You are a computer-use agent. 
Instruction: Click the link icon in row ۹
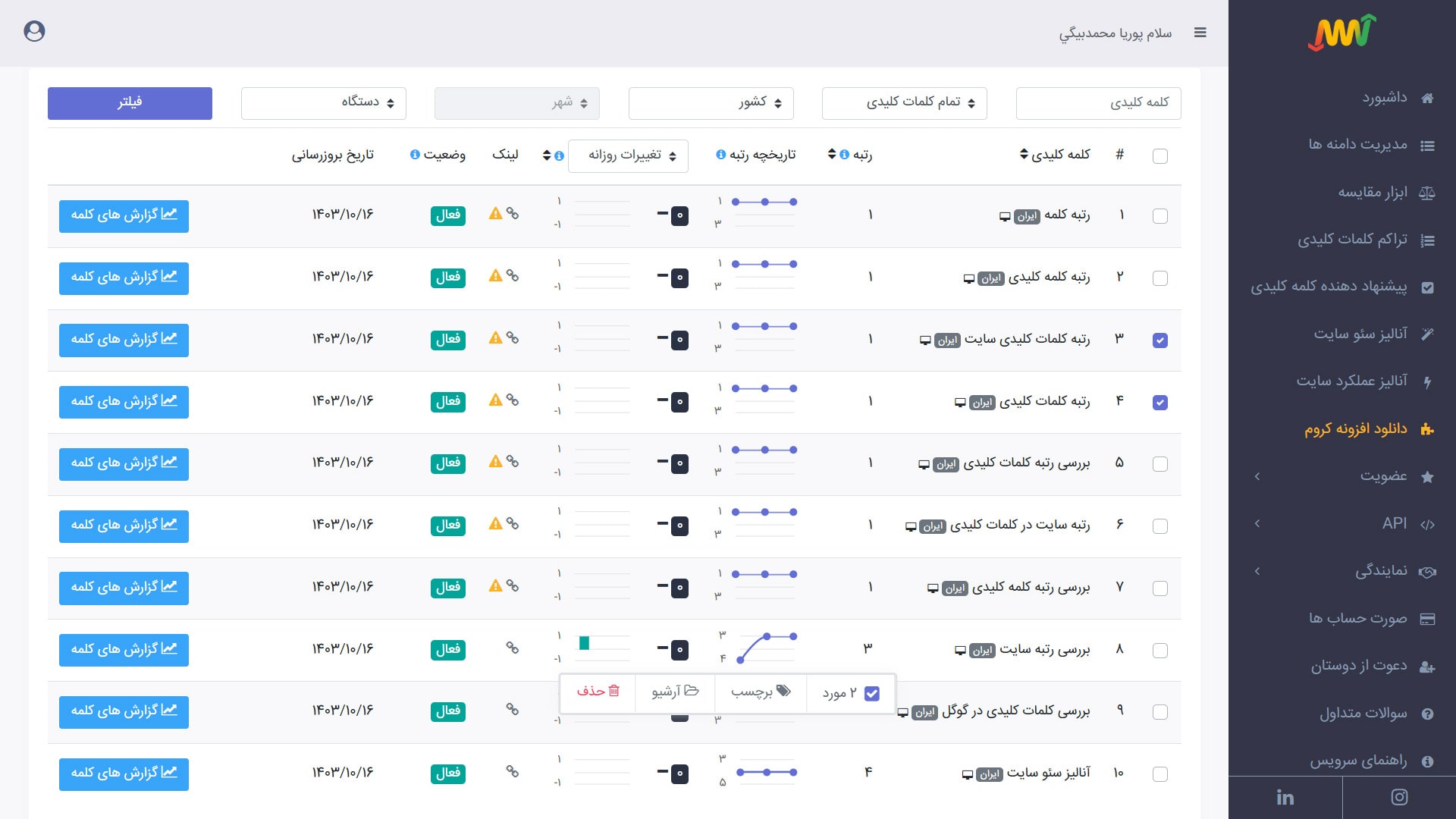click(513, 709)
